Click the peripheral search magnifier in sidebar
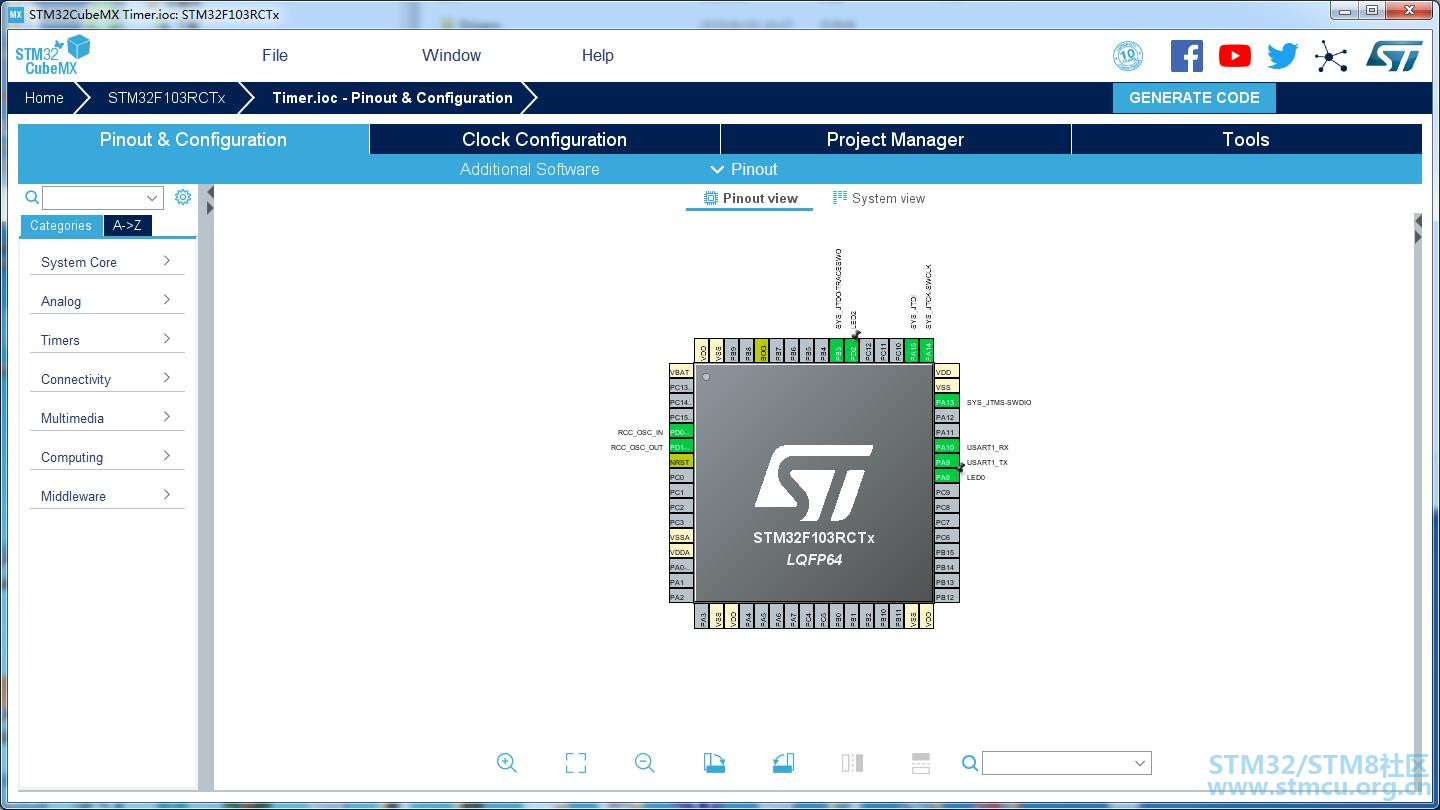 click(32, 197)
